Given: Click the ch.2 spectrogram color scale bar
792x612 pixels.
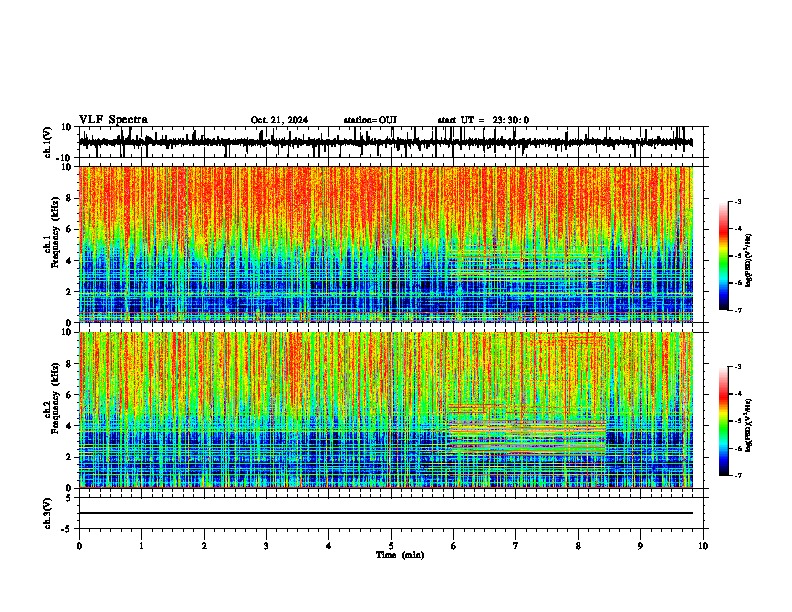Looking at the screenshot, I should tap(724, 421).
